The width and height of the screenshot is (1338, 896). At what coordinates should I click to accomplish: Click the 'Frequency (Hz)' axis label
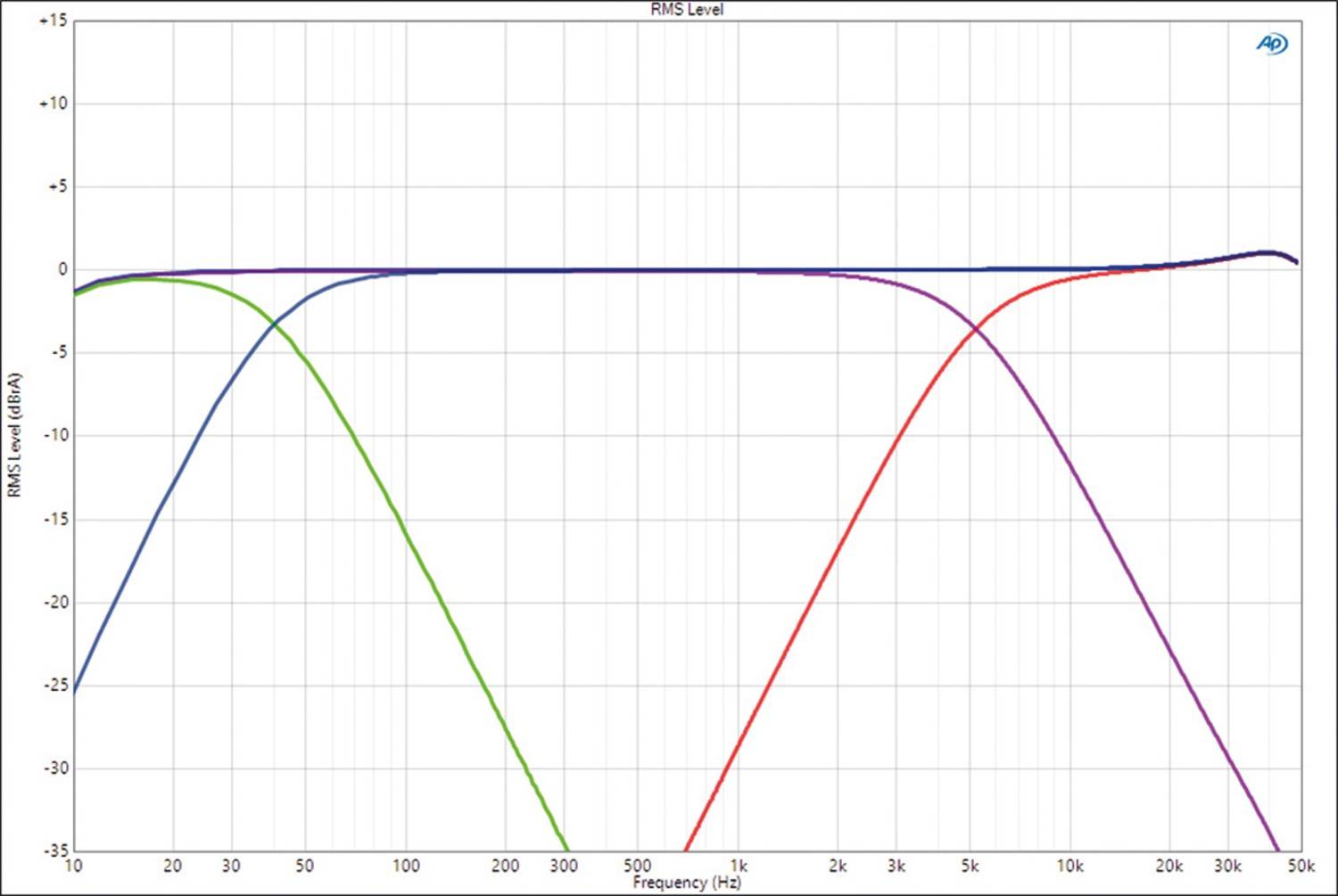point(687,883)
